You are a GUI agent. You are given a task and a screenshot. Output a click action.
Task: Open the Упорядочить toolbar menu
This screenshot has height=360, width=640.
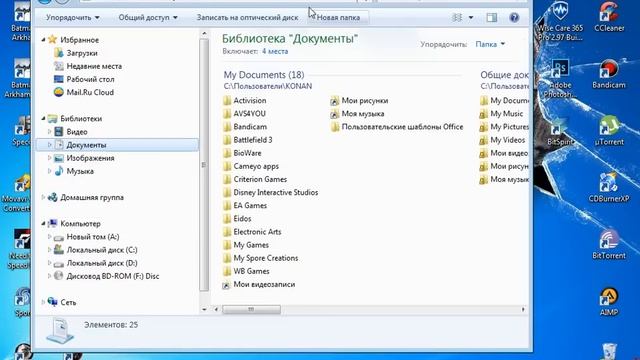coord(72,18)
